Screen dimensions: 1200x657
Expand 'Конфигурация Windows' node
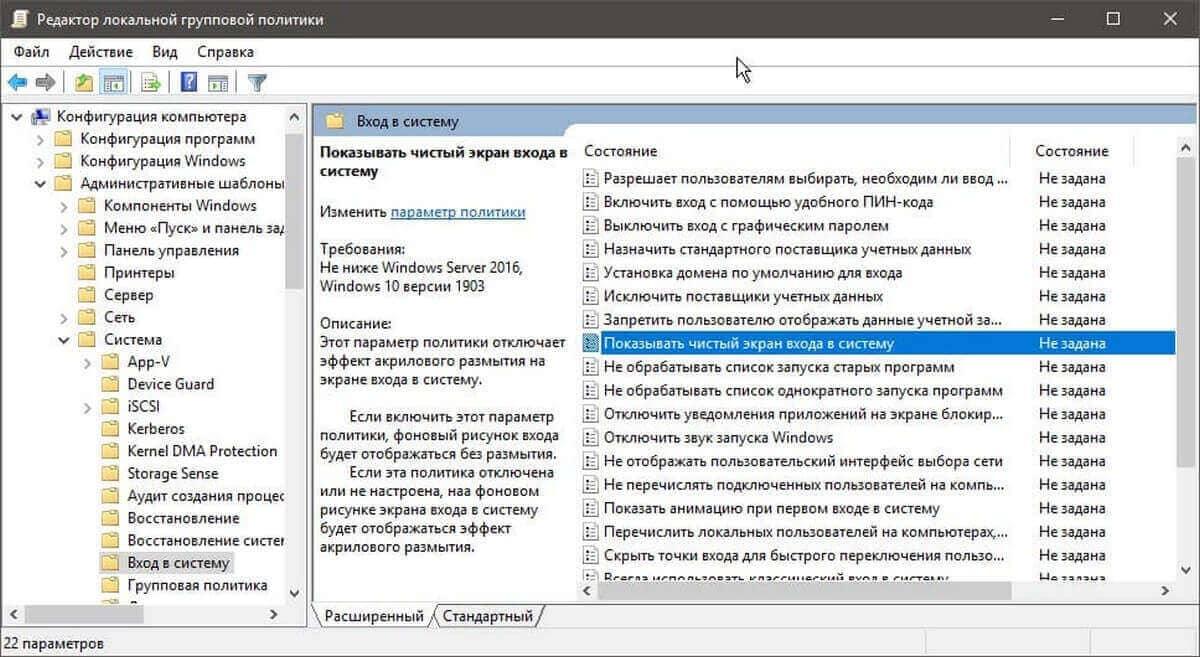click(40, 161)
